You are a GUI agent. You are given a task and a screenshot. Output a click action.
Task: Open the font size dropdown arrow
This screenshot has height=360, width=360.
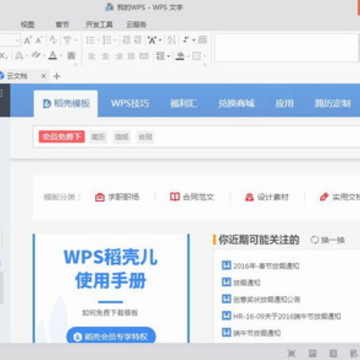(x=17, y=41)
